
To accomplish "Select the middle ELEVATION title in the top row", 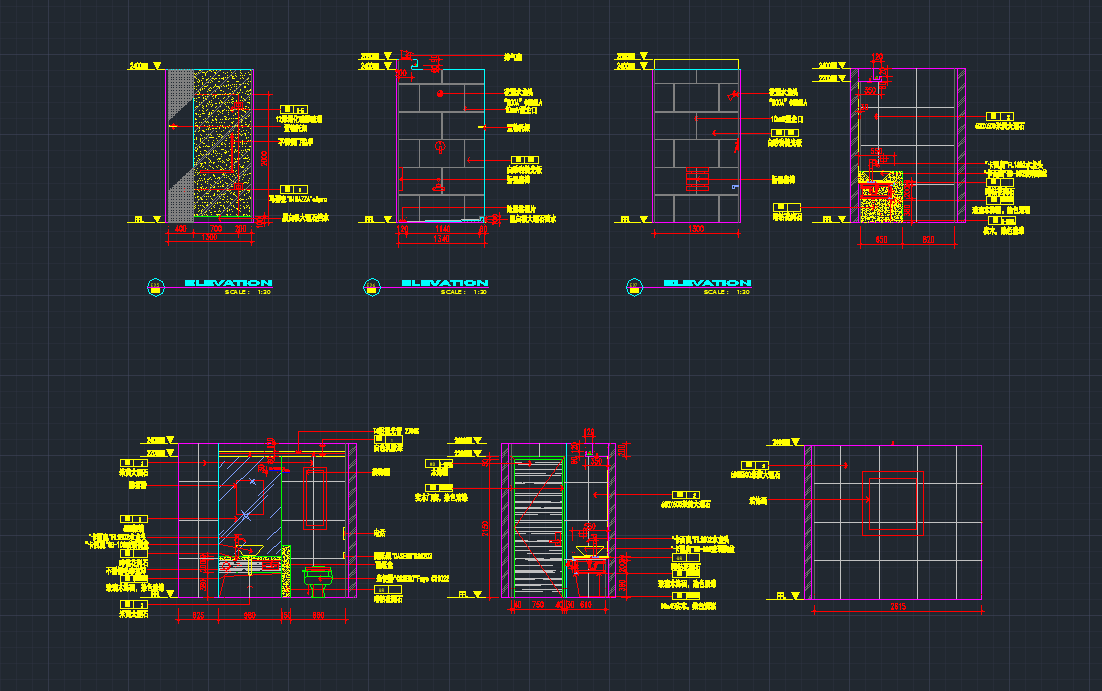I will click(x=444, y=283).
